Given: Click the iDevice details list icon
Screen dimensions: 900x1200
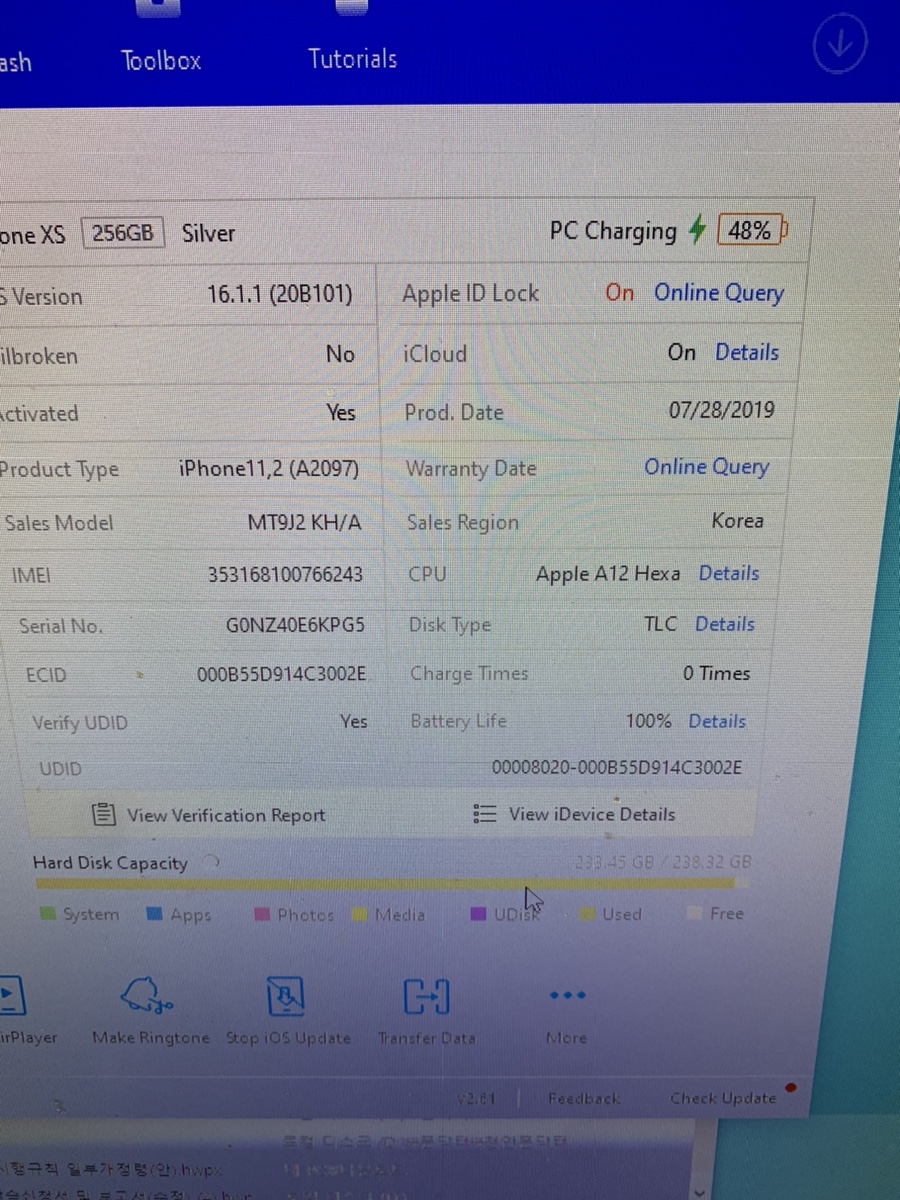Looking at the screenshot, I should point(485,814).
